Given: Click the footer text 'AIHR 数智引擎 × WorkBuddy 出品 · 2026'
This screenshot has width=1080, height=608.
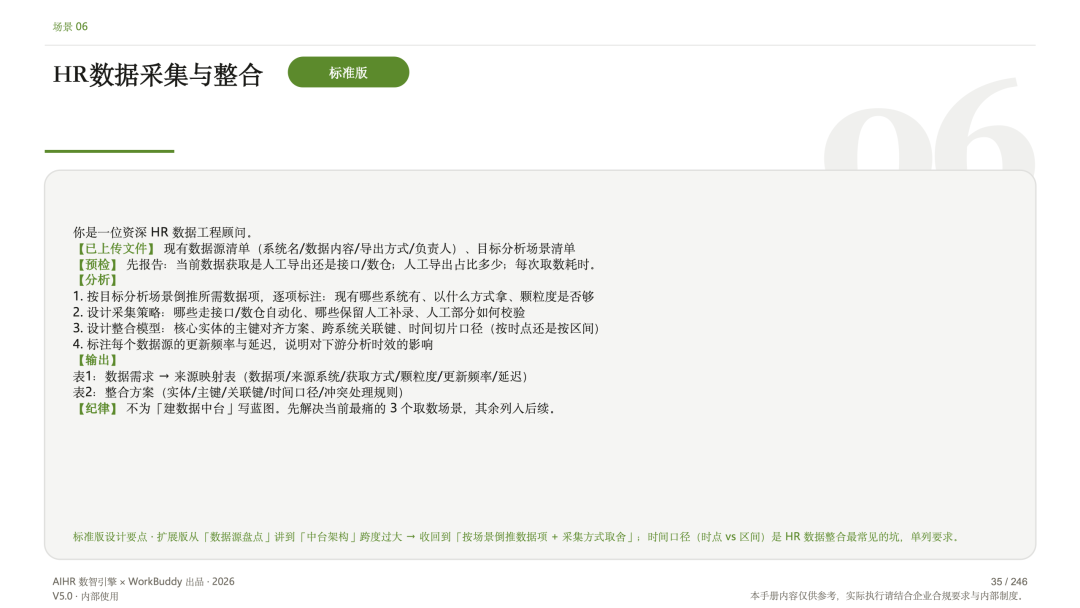Looking at the screenshot, I should click(143, 582).
